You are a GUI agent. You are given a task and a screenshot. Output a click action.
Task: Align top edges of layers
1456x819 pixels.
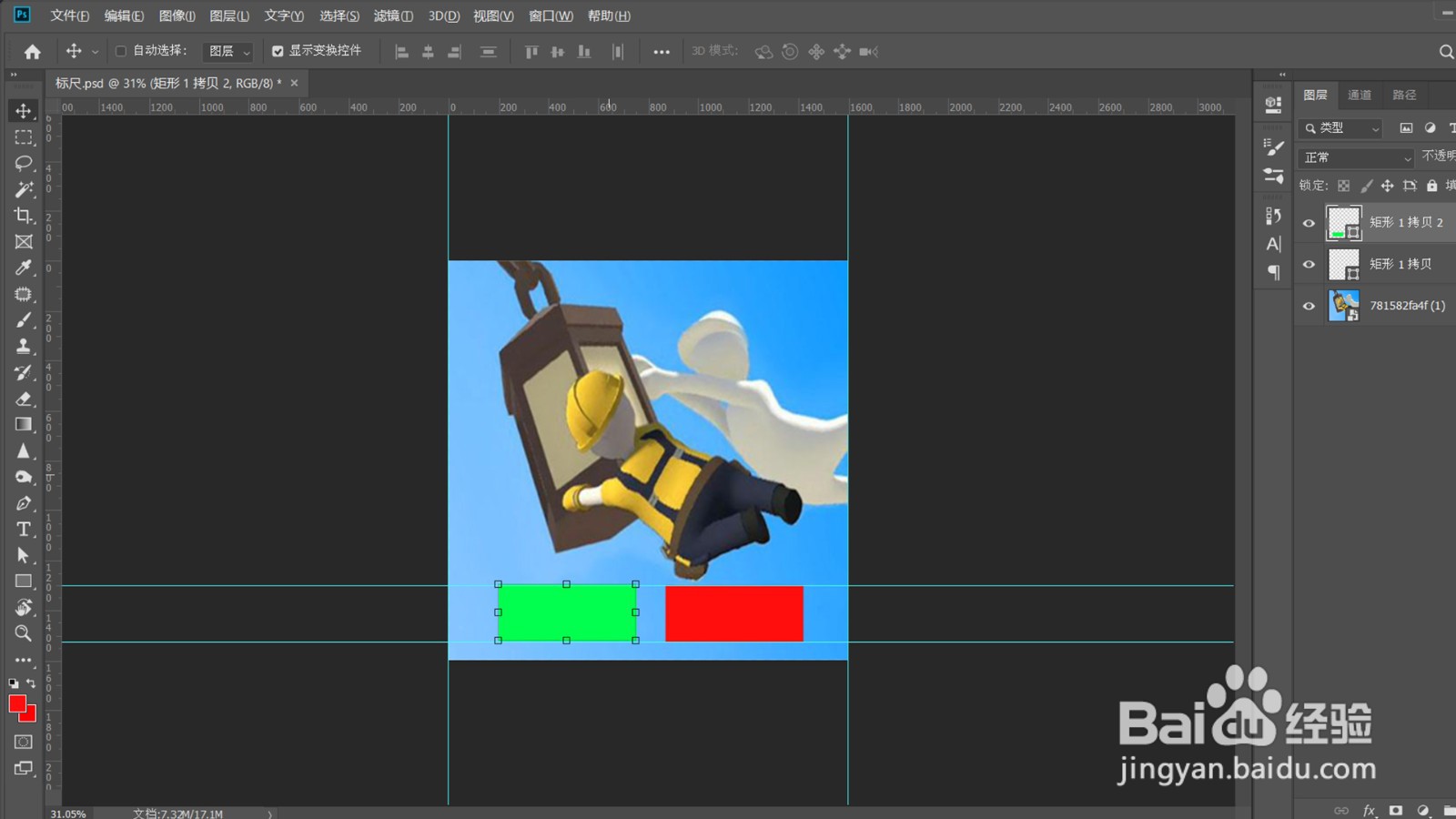[531, 52]
